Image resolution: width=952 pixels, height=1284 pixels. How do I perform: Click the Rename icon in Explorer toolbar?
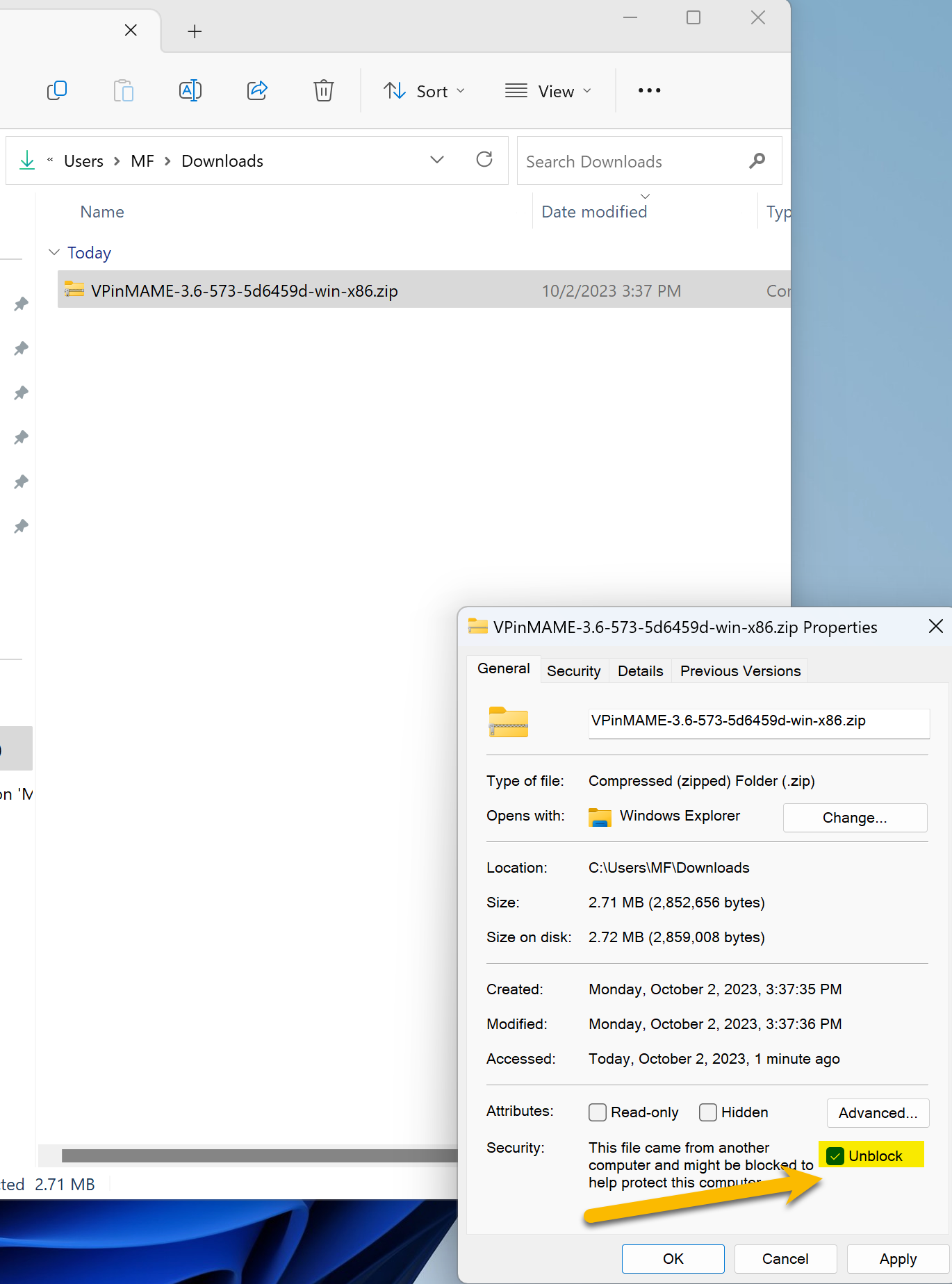190,90
